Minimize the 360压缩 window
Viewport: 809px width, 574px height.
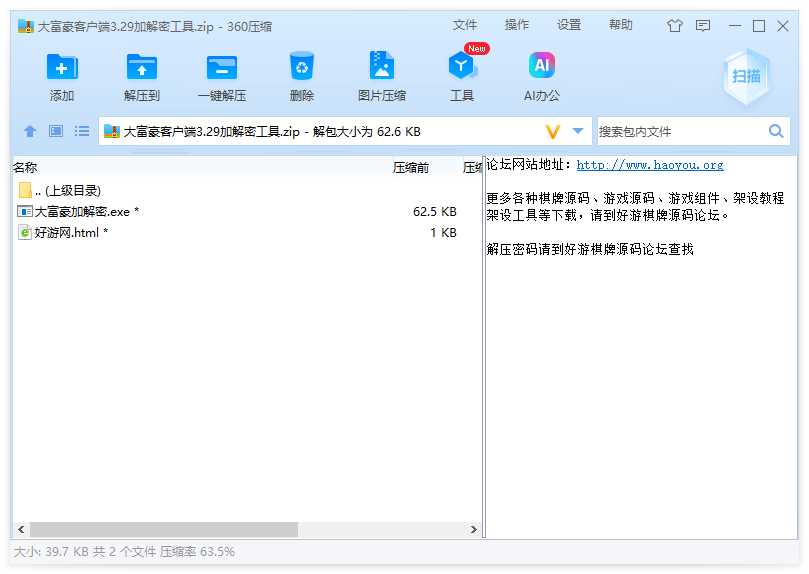point(735,26)
